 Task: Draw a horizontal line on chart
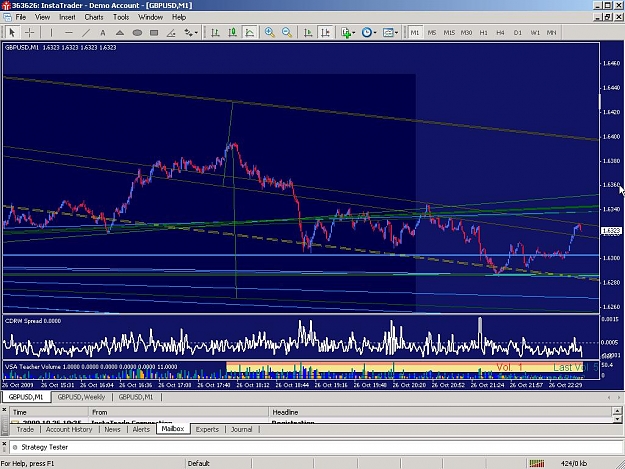click(69, 33)
